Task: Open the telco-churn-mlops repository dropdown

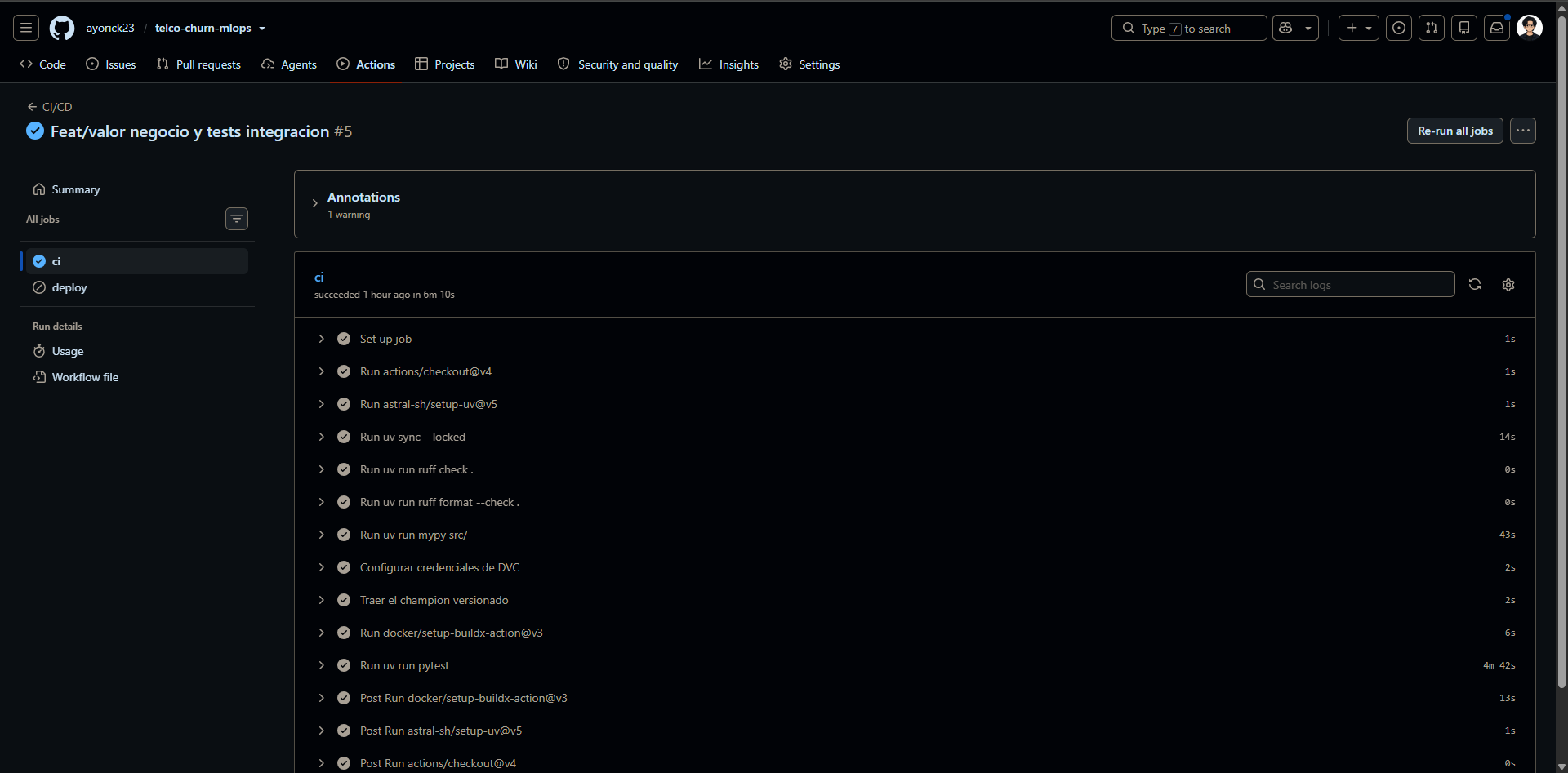Action: (262, 29)
